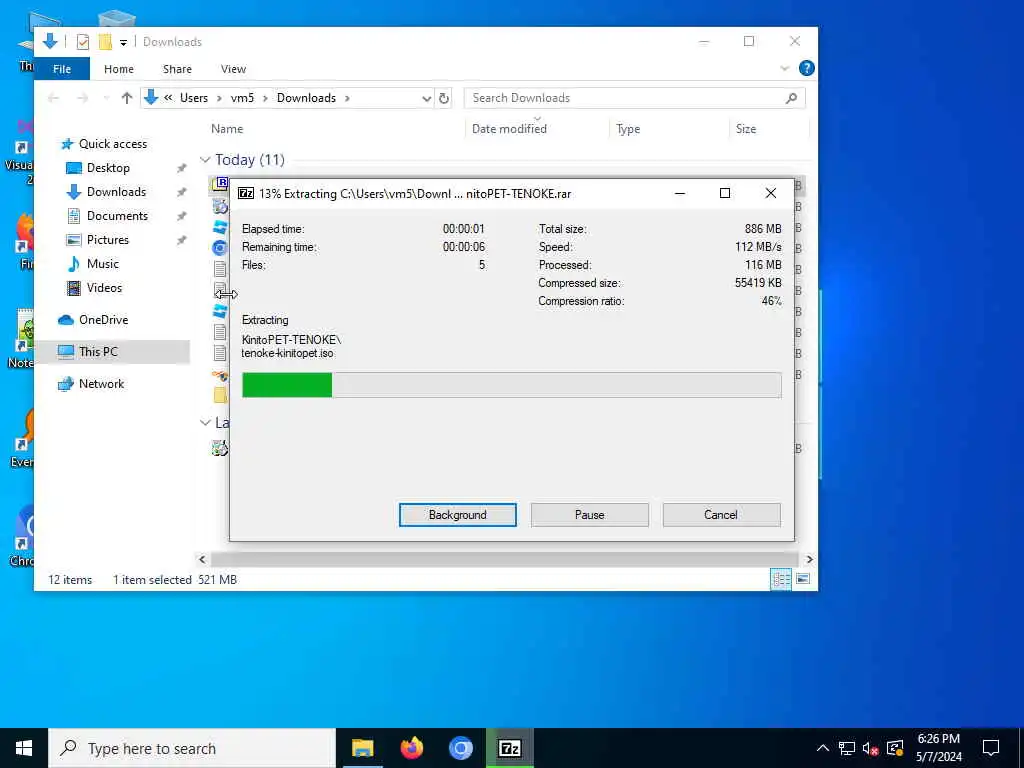
Task: Go back in Explorer navigation
Action: click(x=54, y=98)
